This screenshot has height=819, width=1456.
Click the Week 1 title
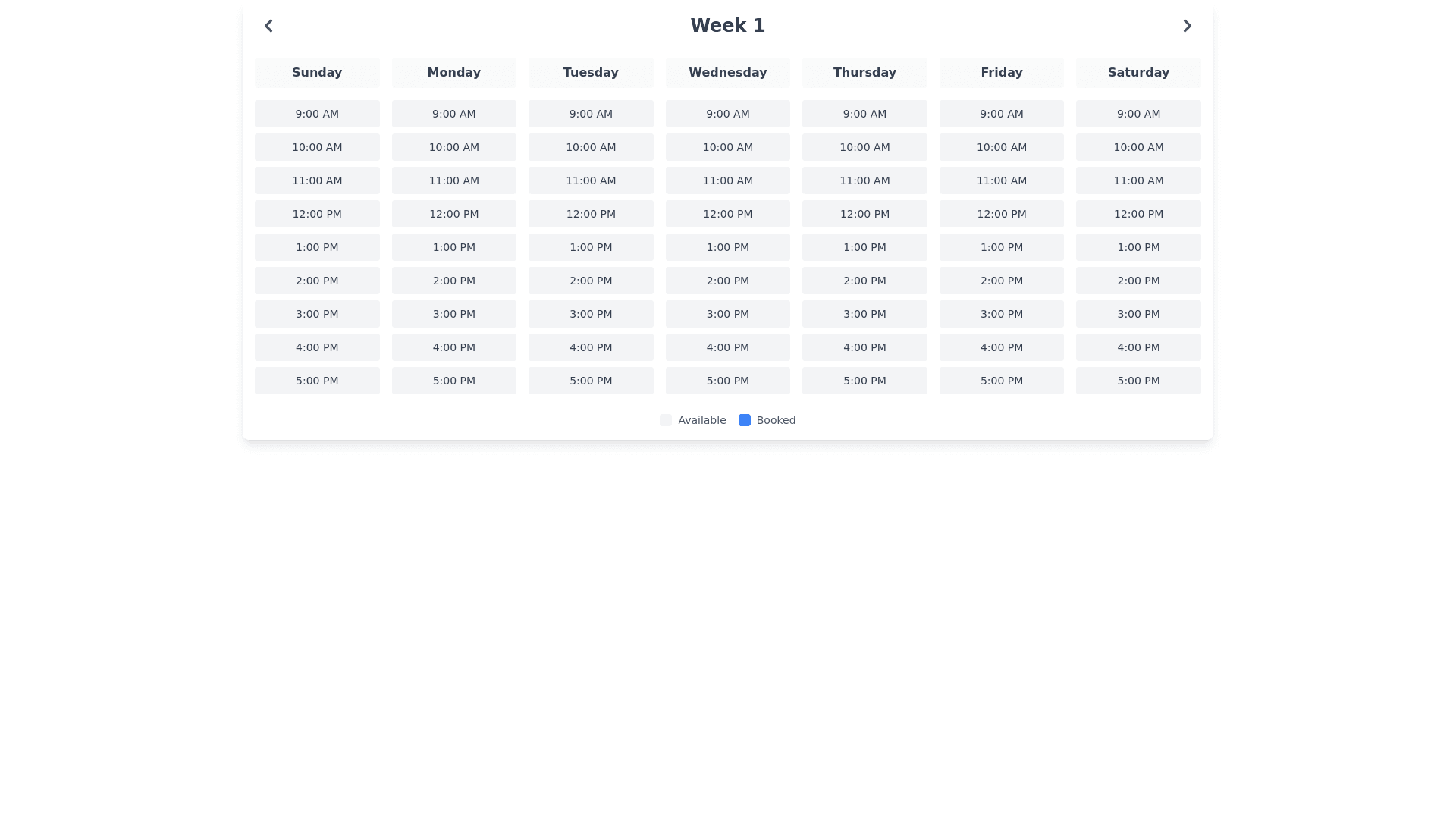pos(727,26)
